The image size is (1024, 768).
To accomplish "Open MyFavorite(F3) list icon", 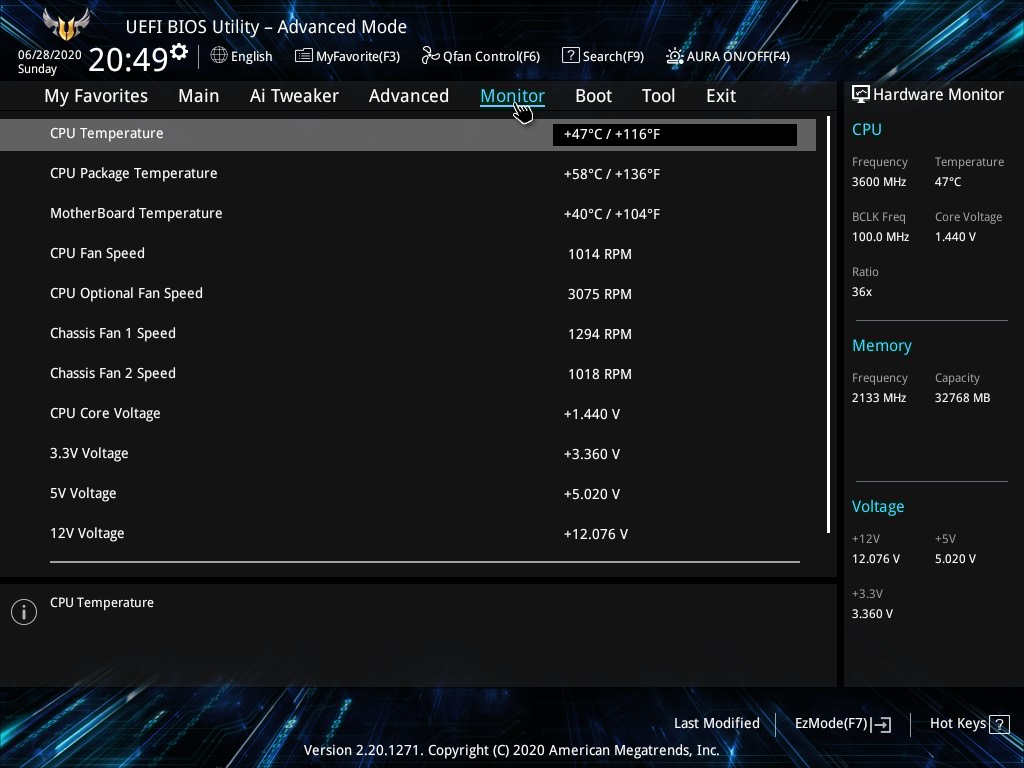I will point(304,56).
